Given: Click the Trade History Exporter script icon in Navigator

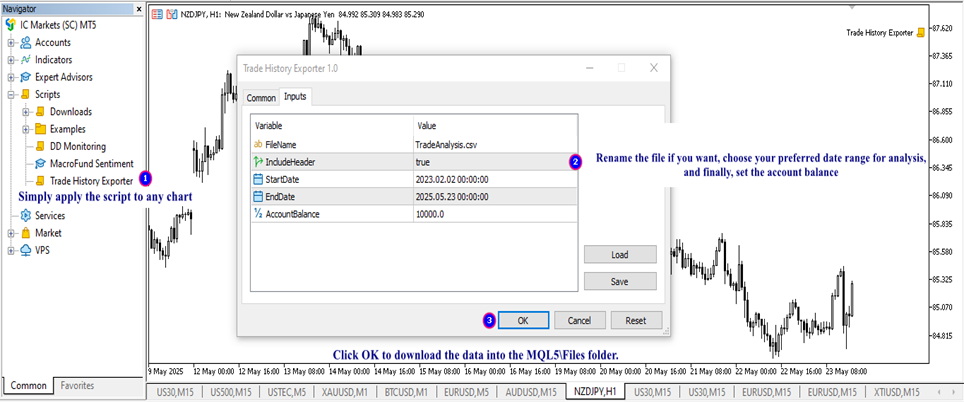Looking at the screenshot, I should point(40,181).
